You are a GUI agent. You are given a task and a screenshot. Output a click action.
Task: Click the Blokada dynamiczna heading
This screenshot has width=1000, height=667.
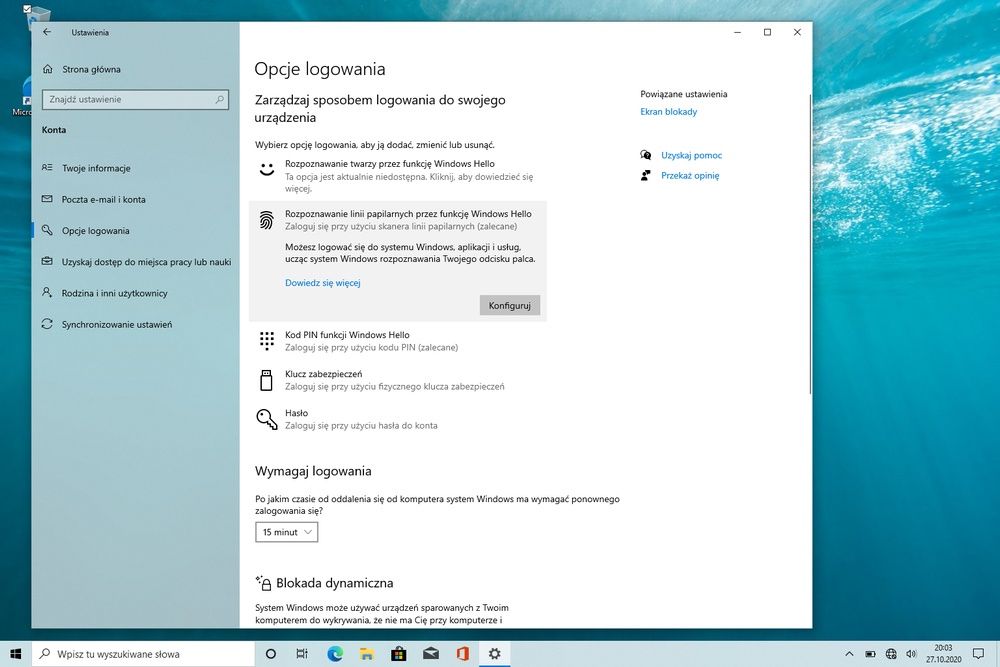coord(335,583)
